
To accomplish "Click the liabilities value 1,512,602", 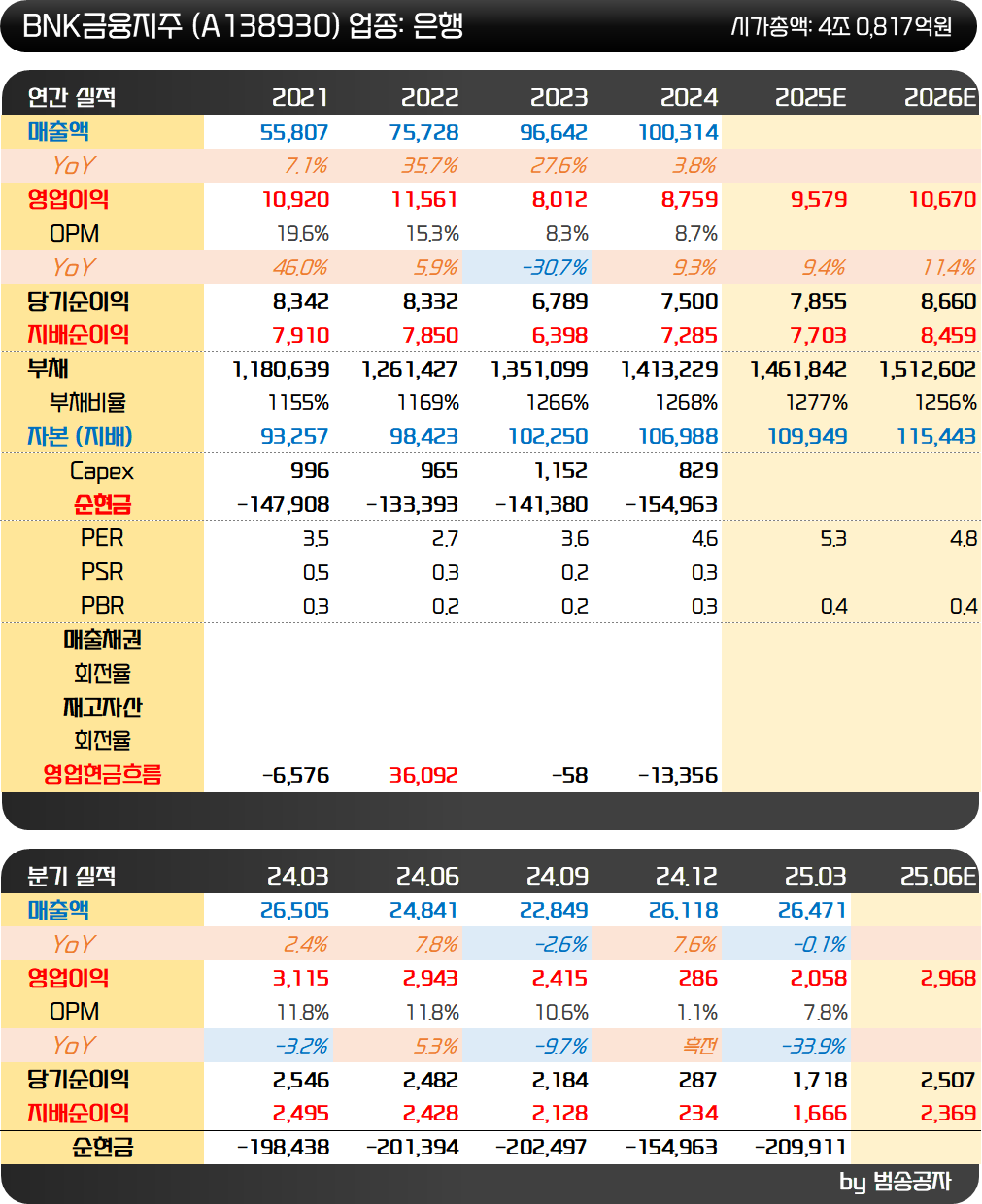I will tap(928, 370).
